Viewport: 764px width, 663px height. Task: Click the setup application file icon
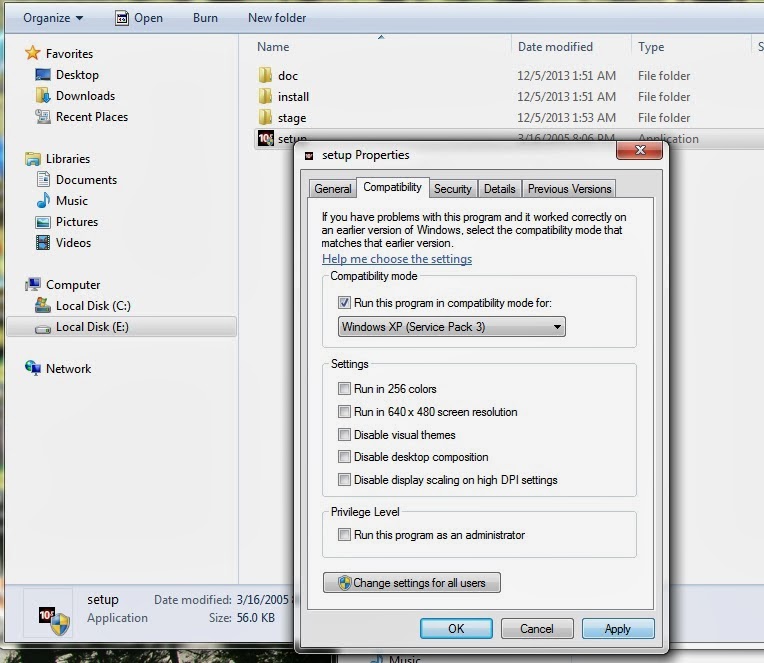[x=266, y=138]
